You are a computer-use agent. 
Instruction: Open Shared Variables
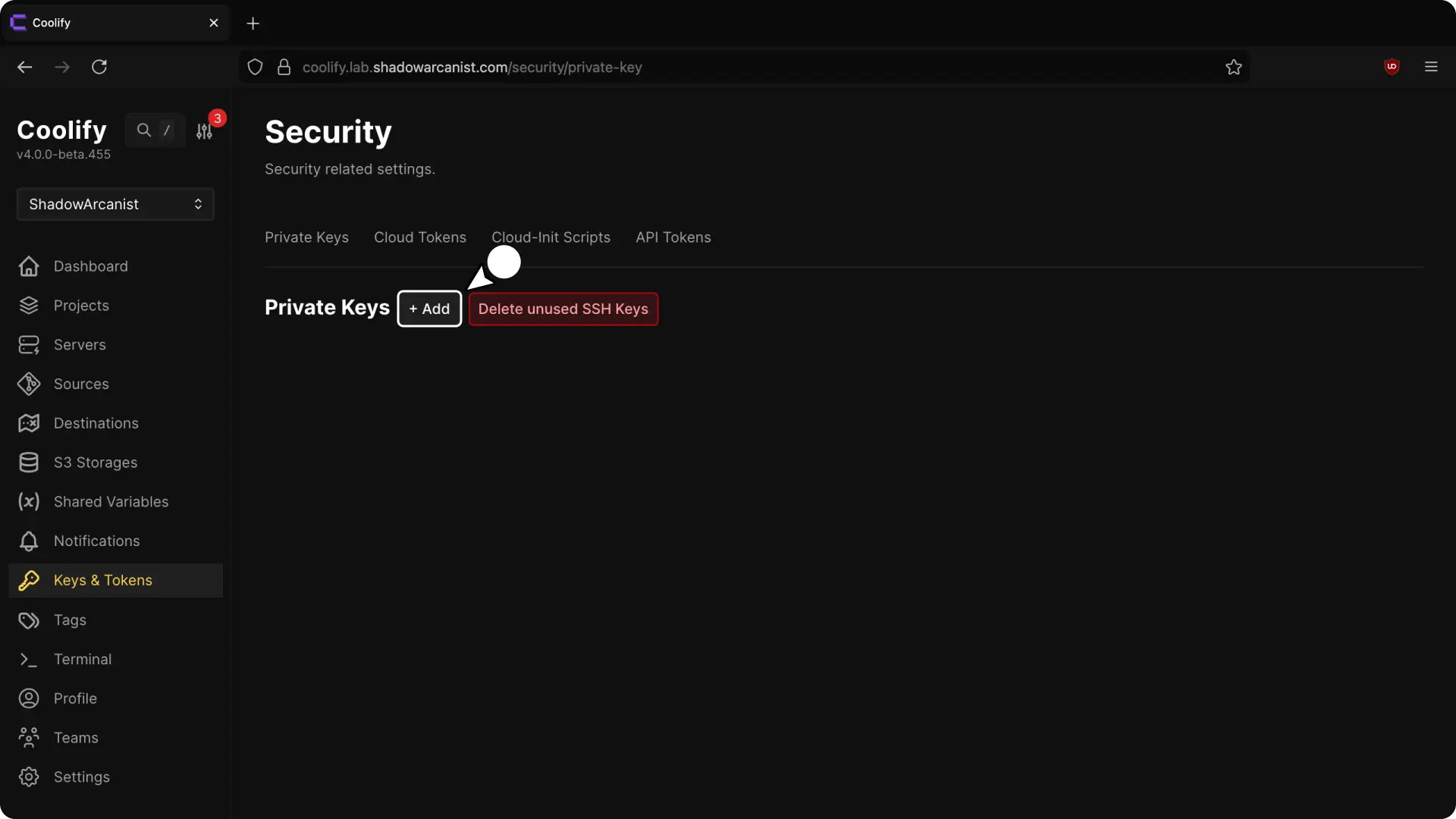(x=111, y=502)
